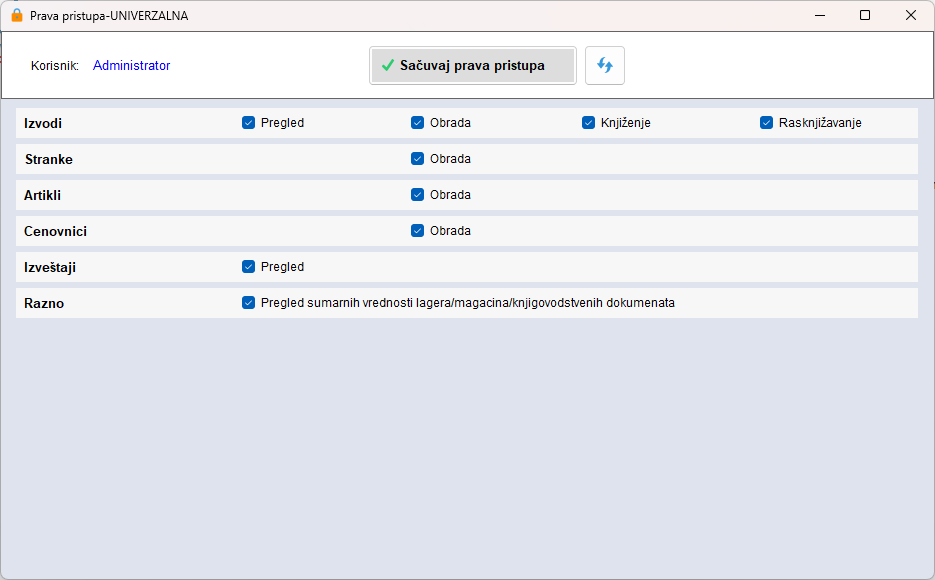Uncheck Obrada in the Stranke row
The height and width of the screenshot is (580, 935).
pos(417,159)
